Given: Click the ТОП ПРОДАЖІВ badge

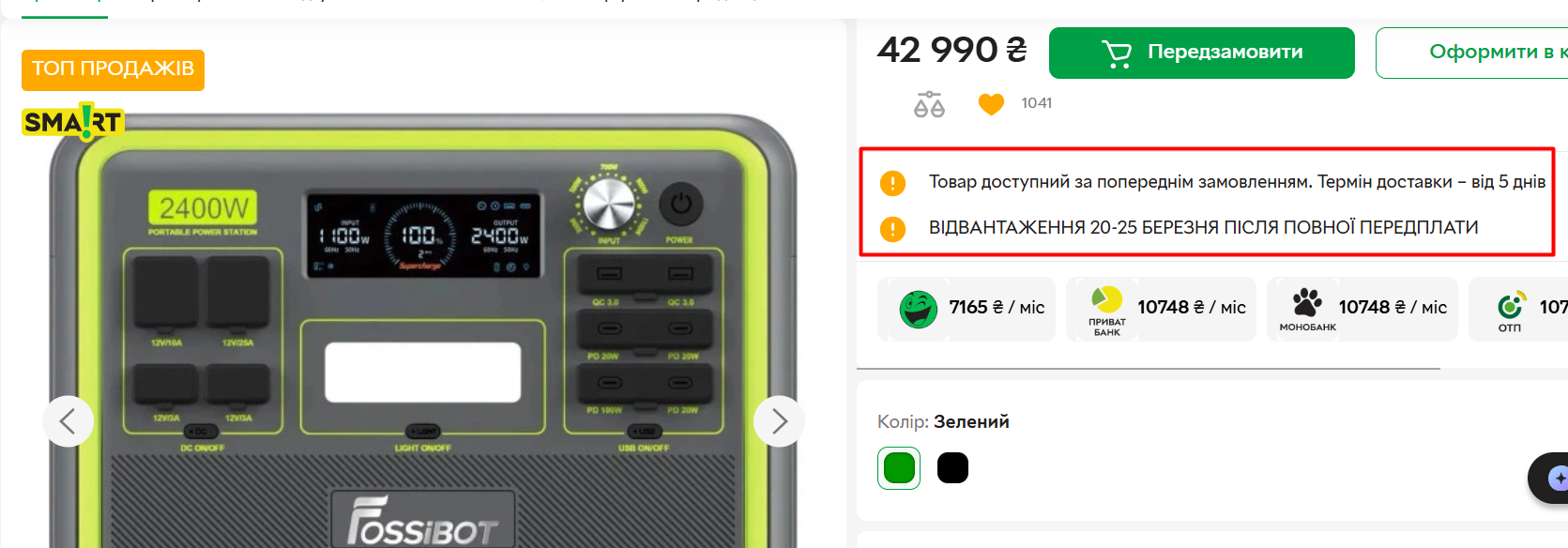Looking at the screenshot, I should (113, 69).
